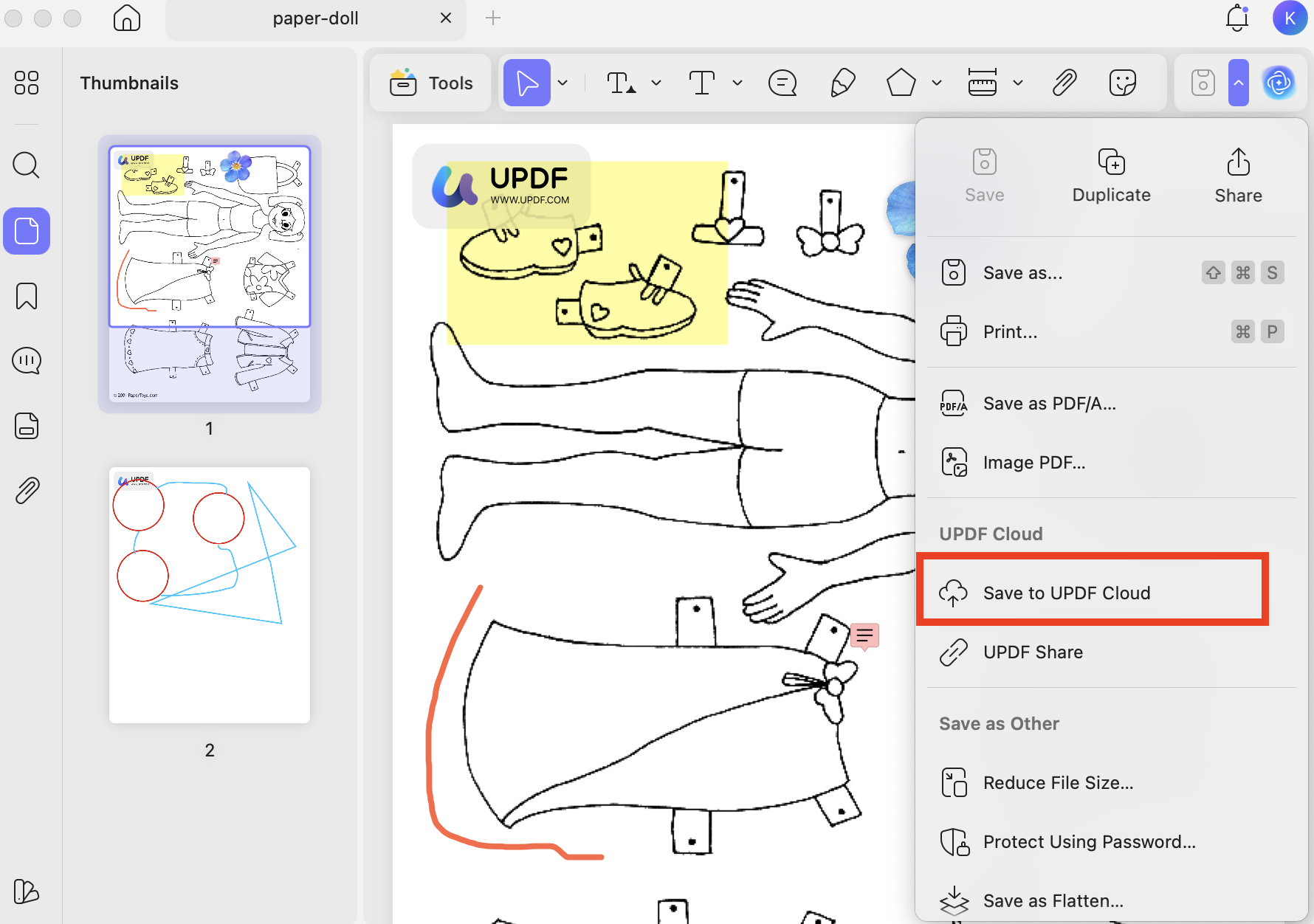The width and height of the screenshot is (1314, 924).
Task: Open the signature tool at sidebar bottom
Action: tap(26, 892)
